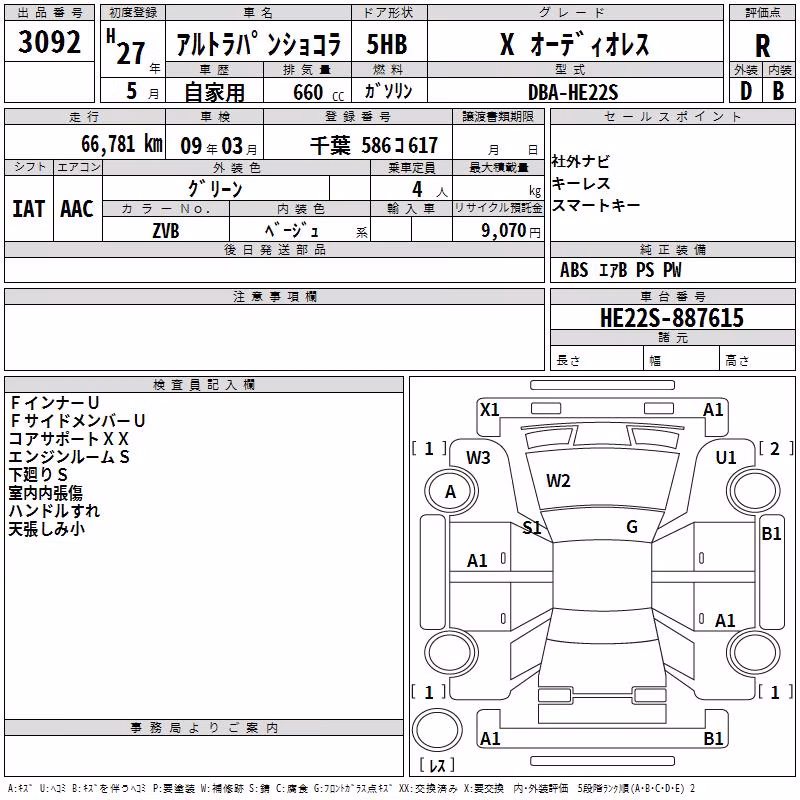This screenshot has width=800, height=800.
Task: Click the 検査員記入欄 header
Action: (x=204, y=385)
